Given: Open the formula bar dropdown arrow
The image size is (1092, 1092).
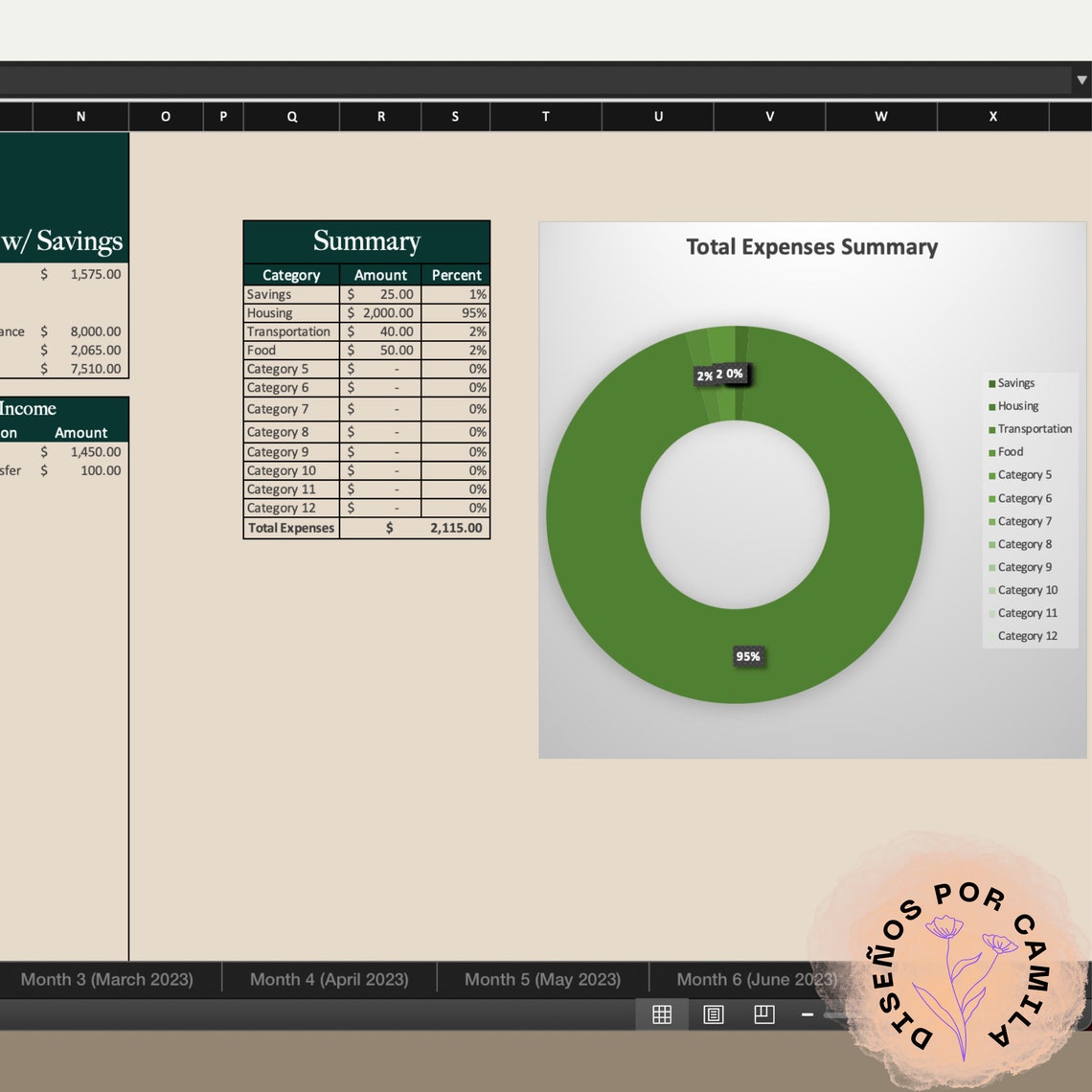Looking at the screenshot, I should click(1081, 80).
